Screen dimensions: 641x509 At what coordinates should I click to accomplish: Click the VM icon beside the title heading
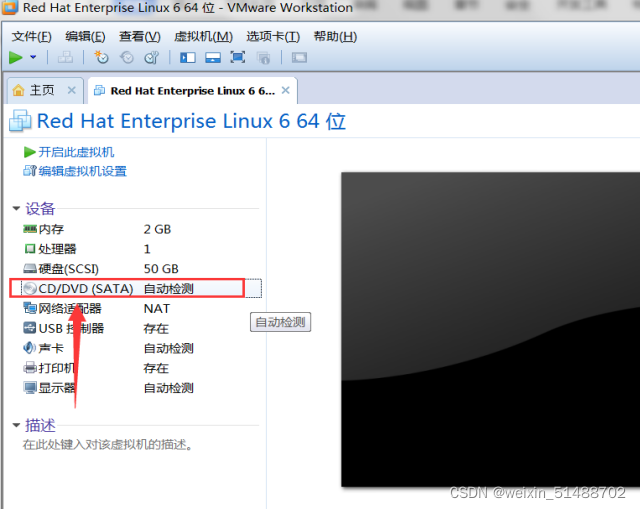[20, 121]
